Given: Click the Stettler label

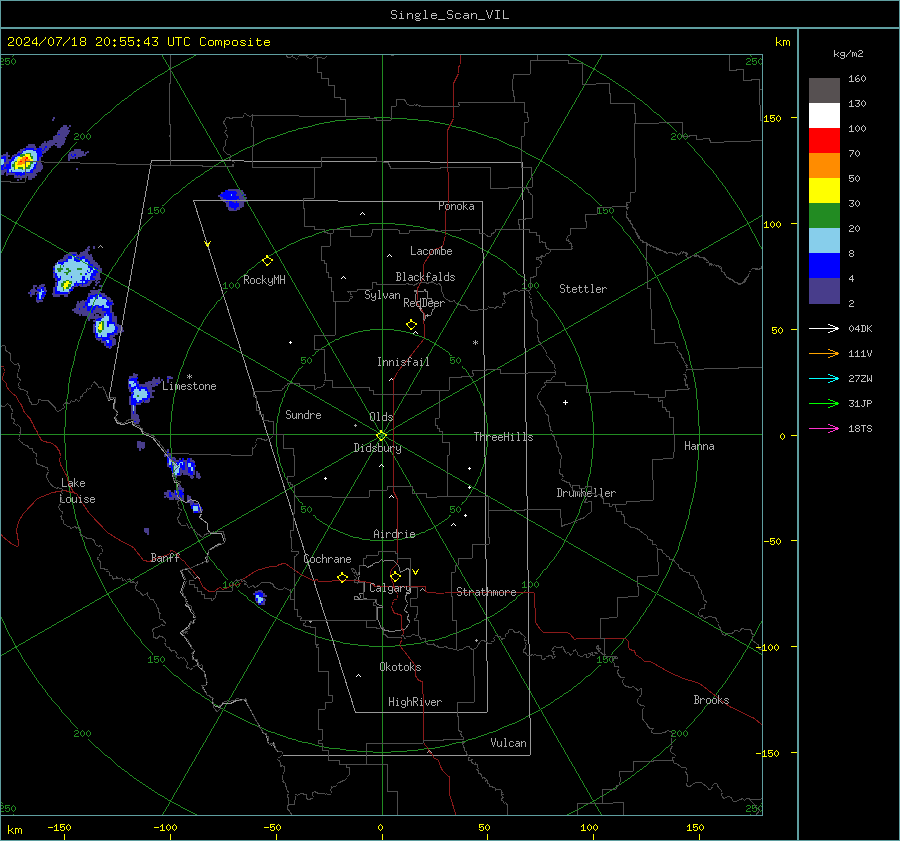Looking at the screenshot, I should click(x=583, y=289).
